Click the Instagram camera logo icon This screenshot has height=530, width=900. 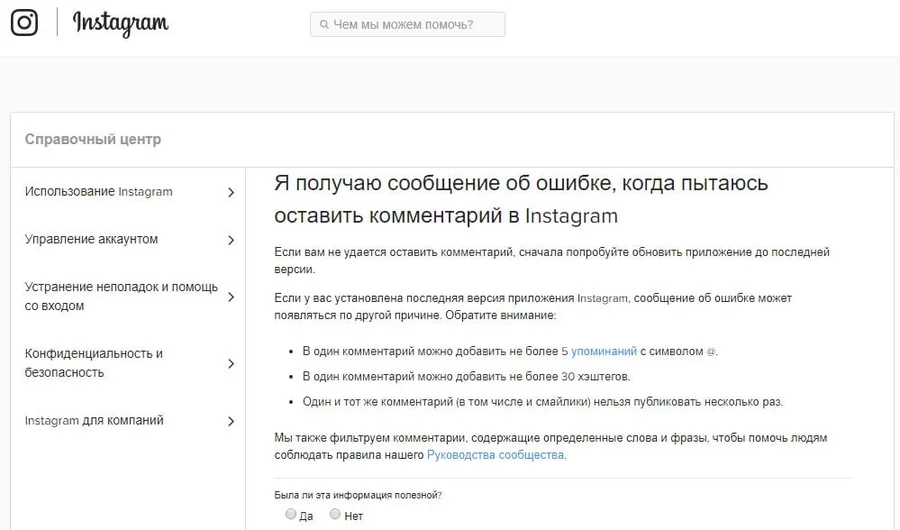click(24, 23)
